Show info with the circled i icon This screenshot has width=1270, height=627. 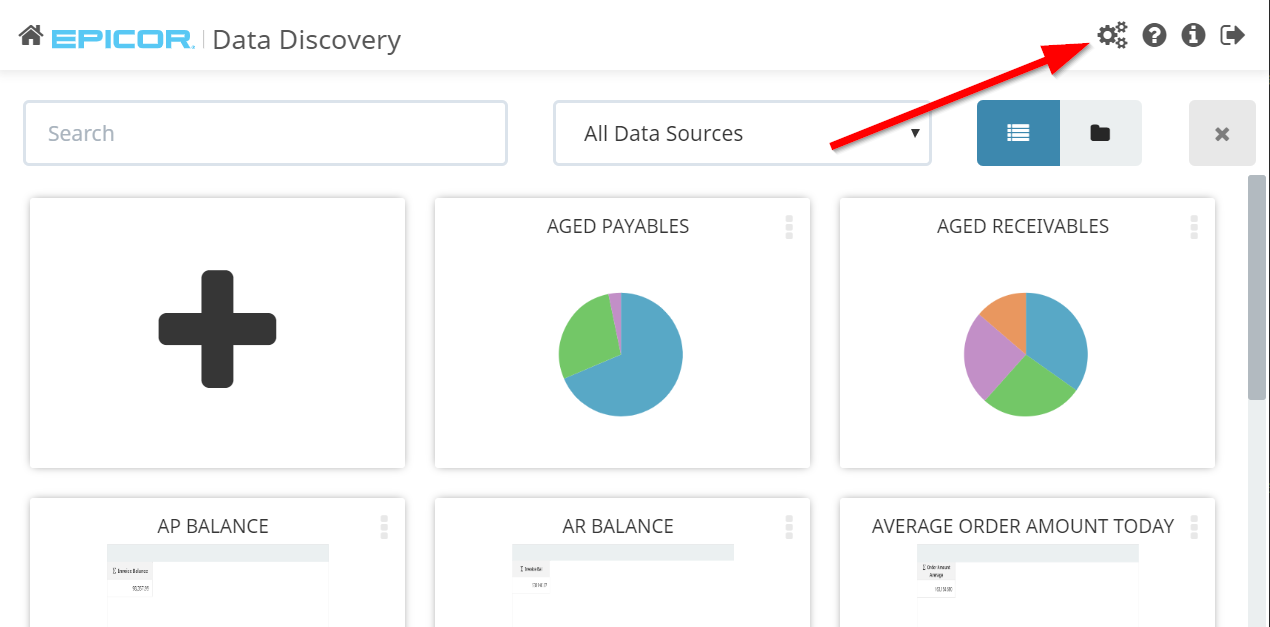pos(1193,36)
